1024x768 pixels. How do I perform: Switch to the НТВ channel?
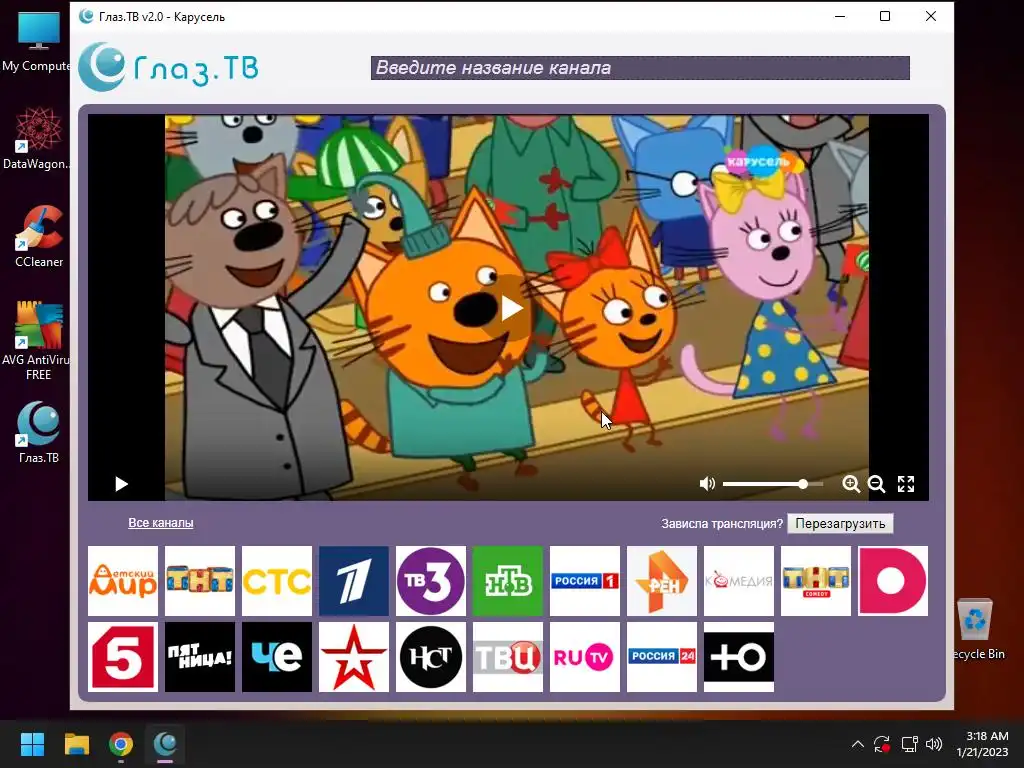tap(507, 581)
